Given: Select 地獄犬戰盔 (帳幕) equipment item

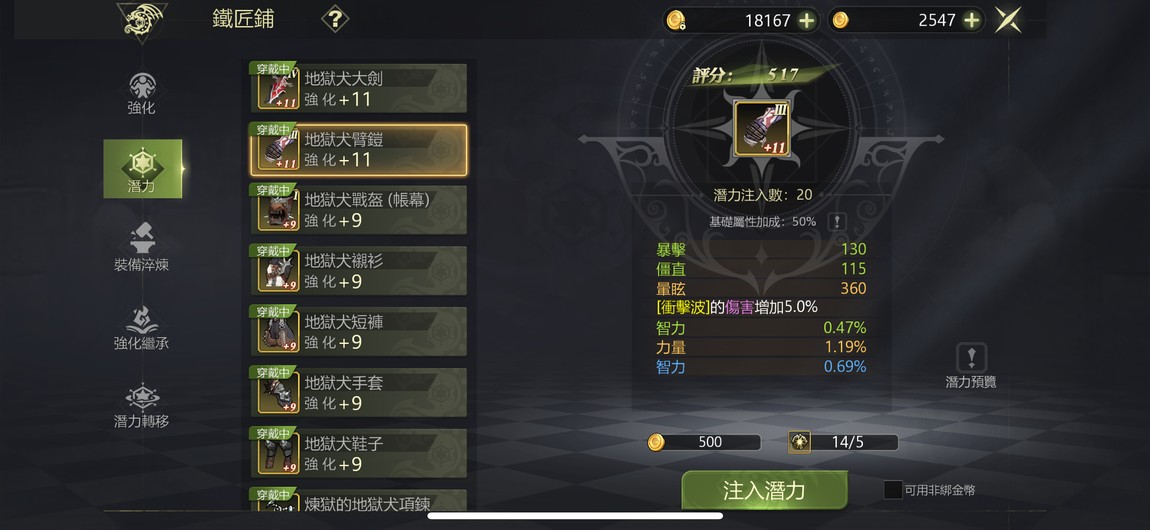Looking at the screenshot, I should [x=358, y=210].
